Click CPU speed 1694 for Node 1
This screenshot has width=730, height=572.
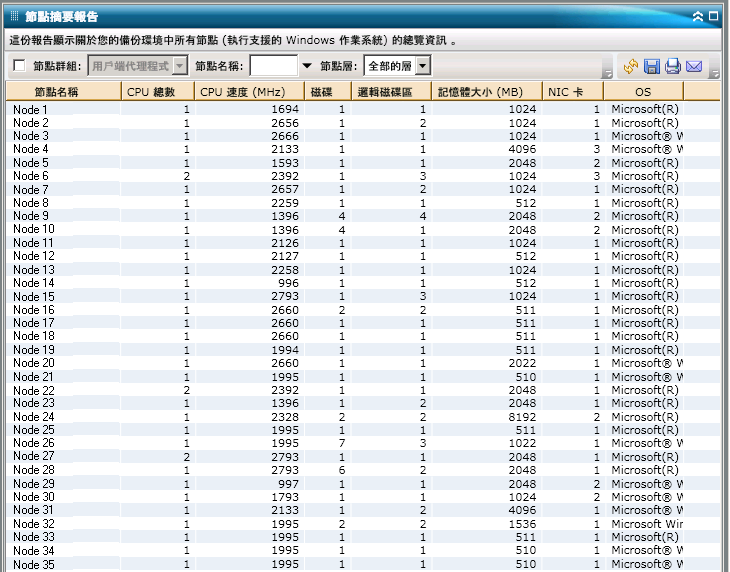tap(285, 109)
